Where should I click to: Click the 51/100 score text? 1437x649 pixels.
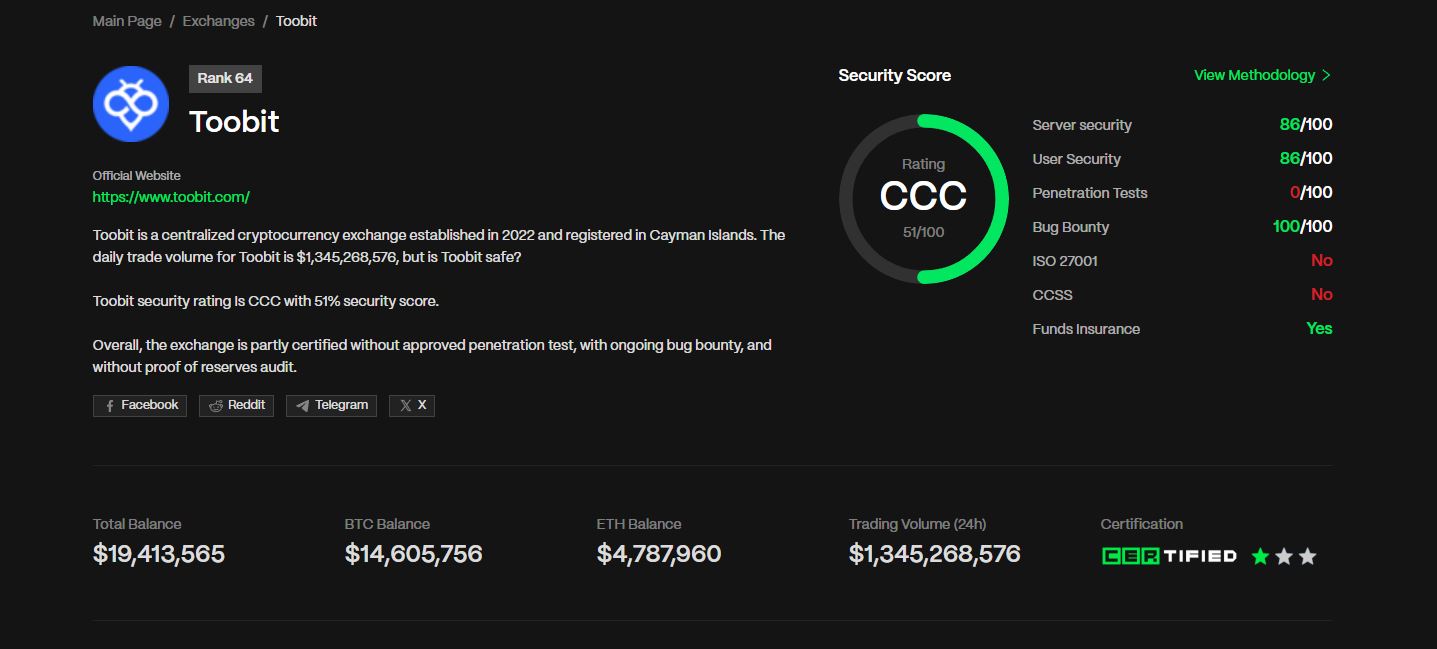pyautogui.click(x=923, y=232)
